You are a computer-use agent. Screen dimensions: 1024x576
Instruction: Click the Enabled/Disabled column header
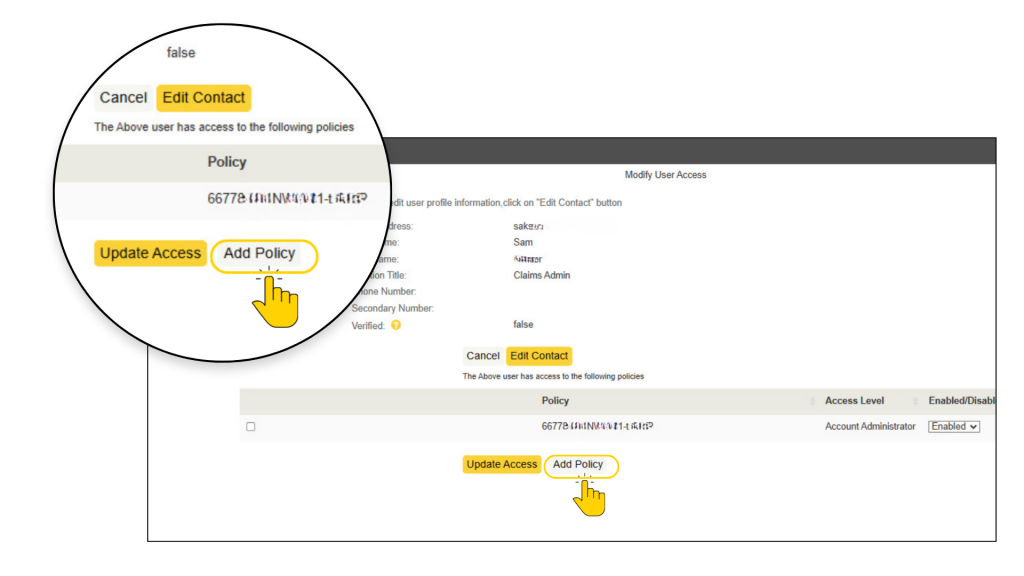click(962, 401)
